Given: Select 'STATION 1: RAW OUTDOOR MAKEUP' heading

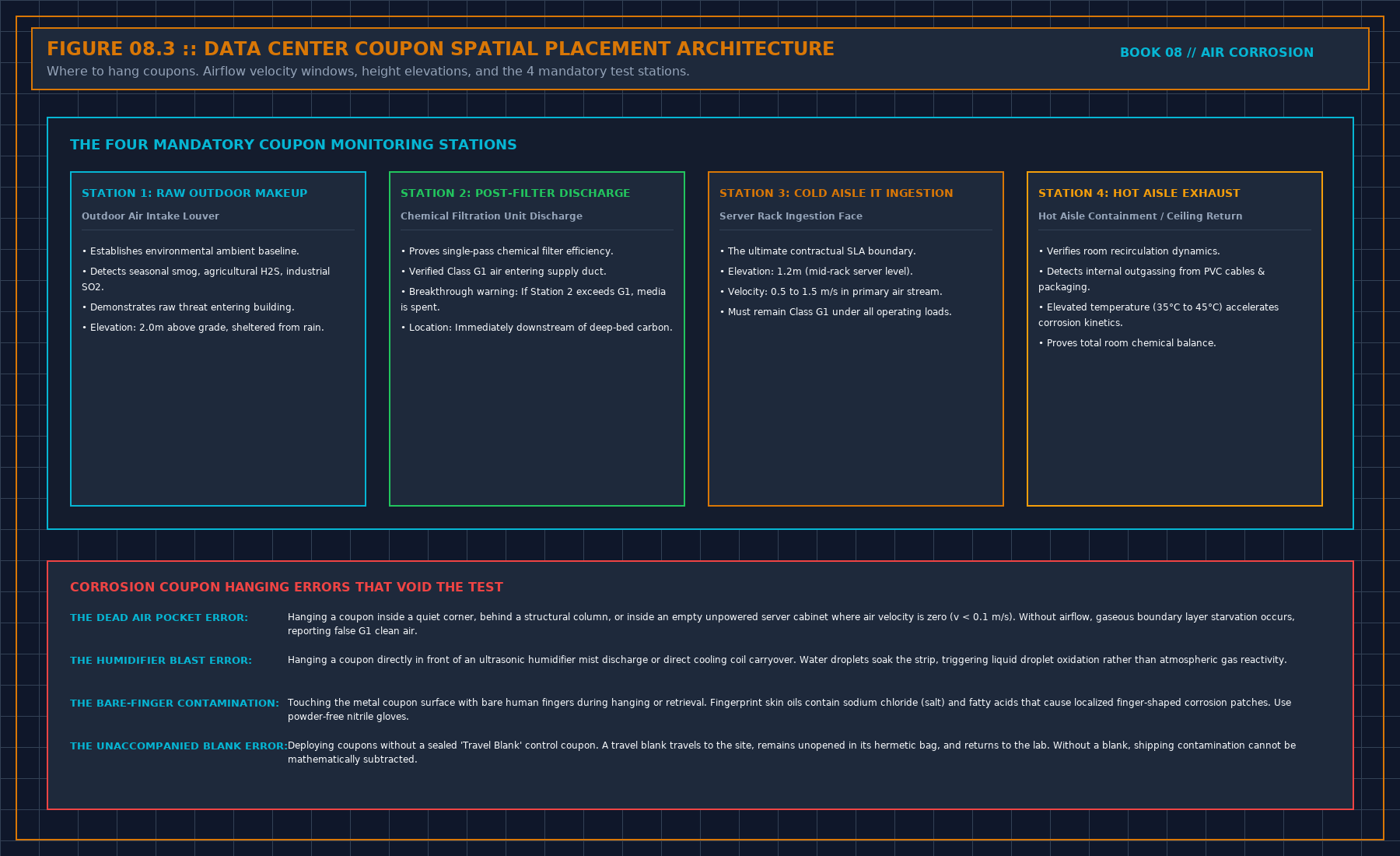Looking at the screenshot, I should pos(194,193).
